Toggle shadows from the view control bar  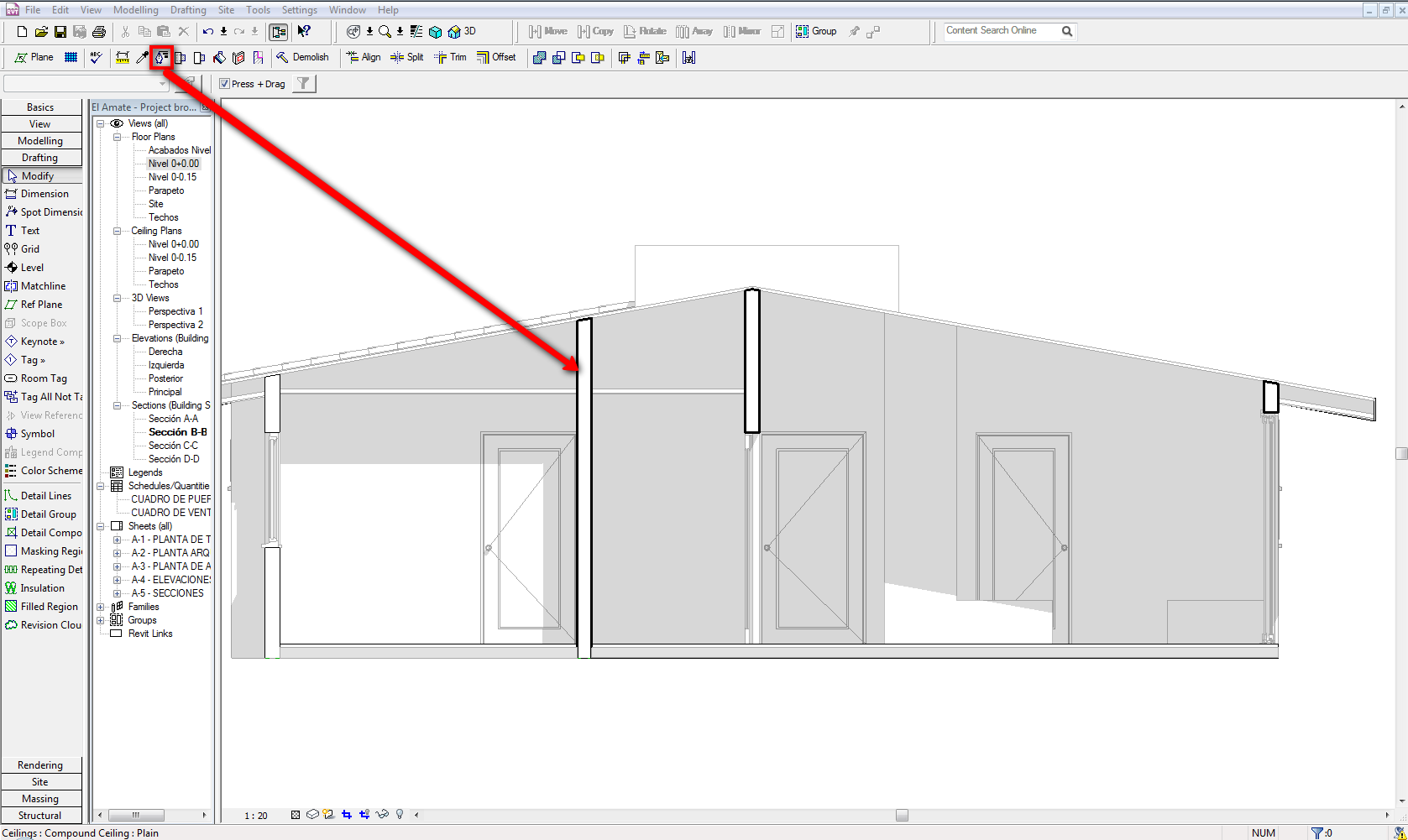point(328,814)
